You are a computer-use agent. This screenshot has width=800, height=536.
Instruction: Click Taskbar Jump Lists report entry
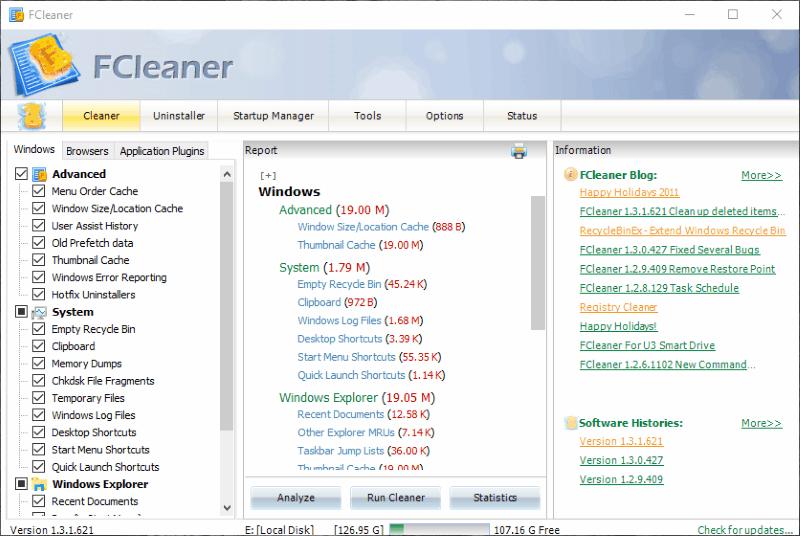[363, 451]
